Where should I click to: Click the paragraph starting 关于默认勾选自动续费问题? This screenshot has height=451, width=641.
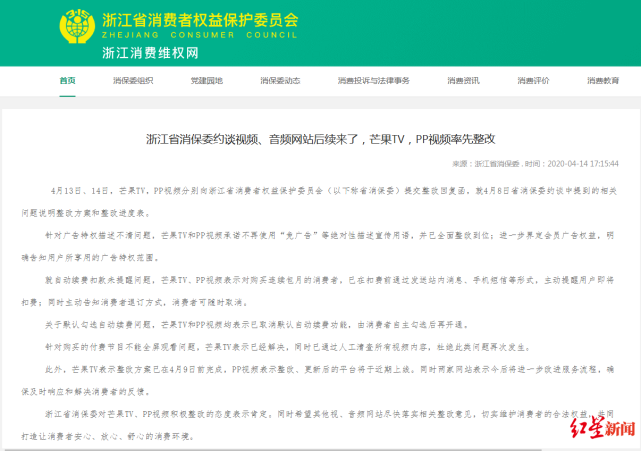257,325
